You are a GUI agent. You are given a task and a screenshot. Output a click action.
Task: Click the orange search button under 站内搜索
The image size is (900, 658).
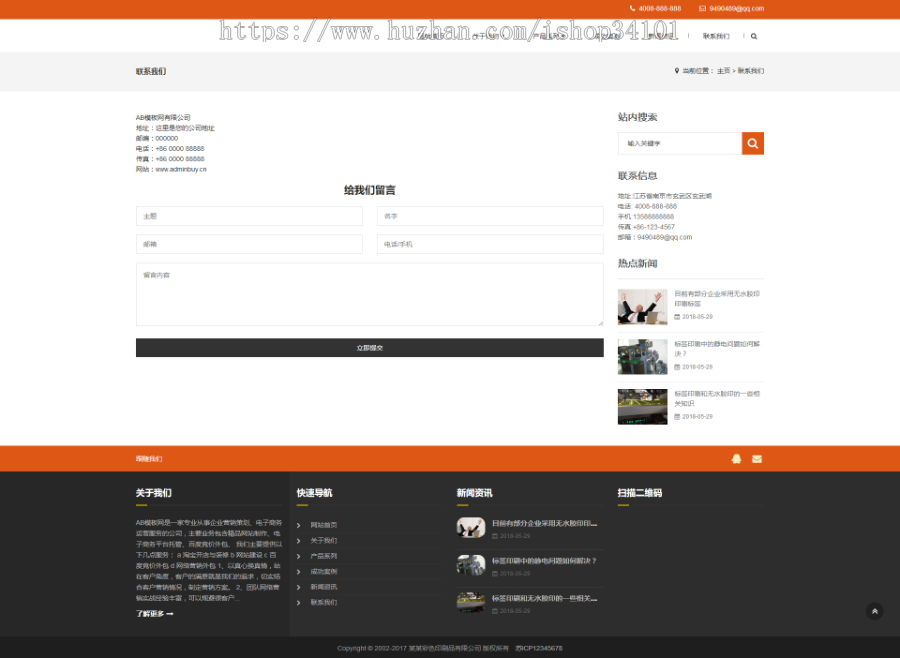click(753, 143)
